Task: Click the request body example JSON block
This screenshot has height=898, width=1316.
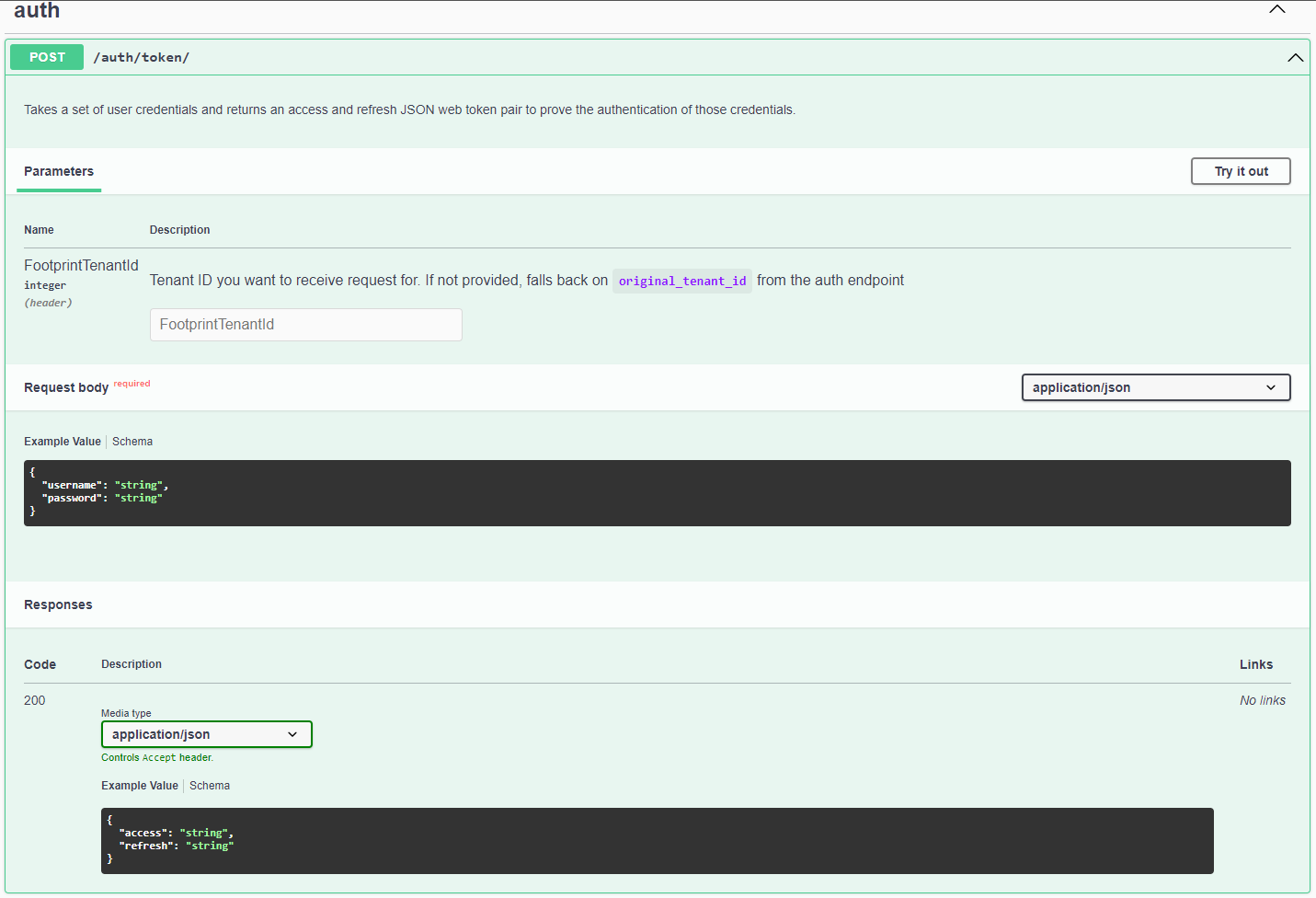Action: coord(658,492)
